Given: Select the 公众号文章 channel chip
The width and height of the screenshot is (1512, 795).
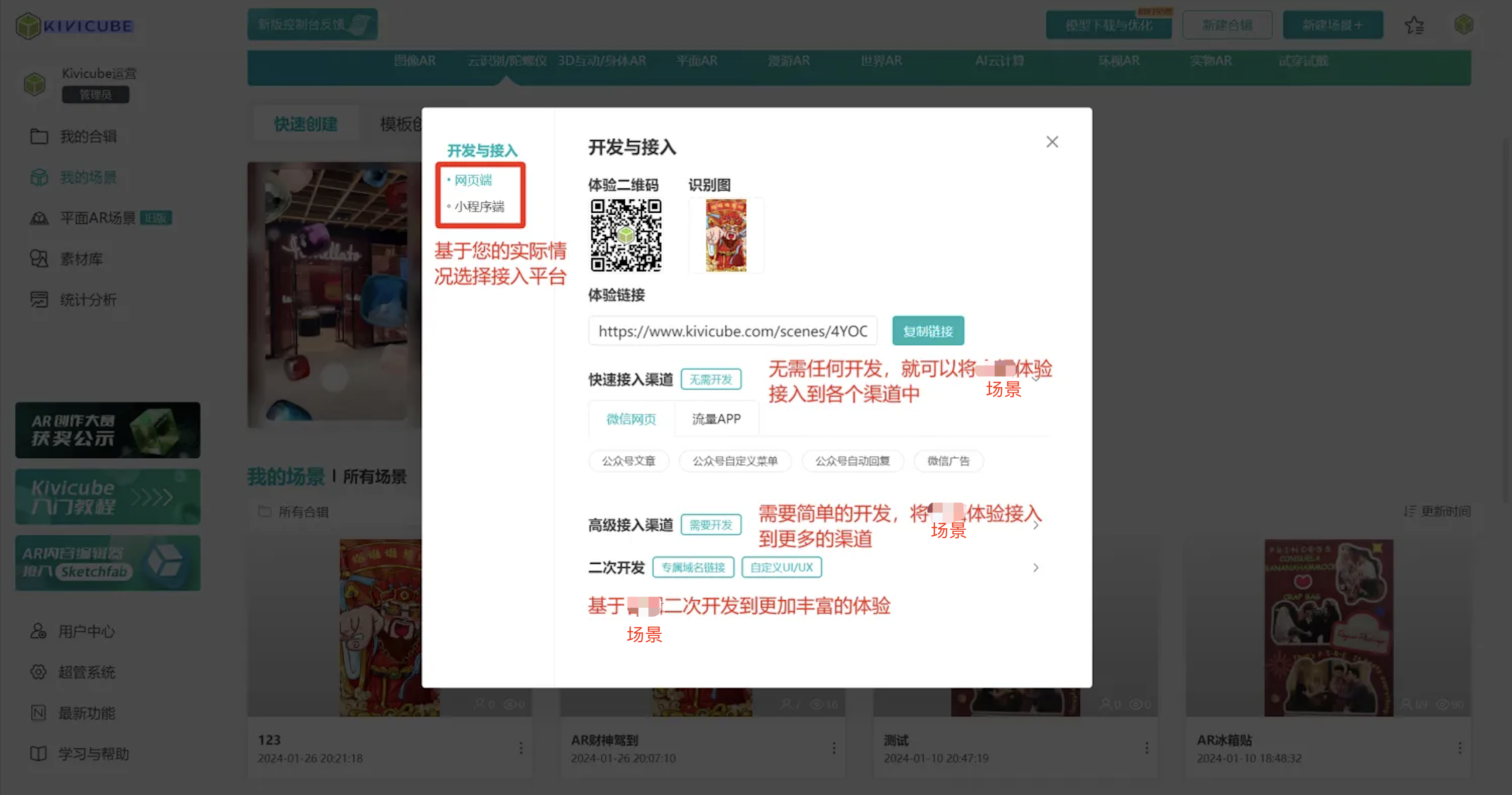Looking at the screenshot, I should (628, 461).
